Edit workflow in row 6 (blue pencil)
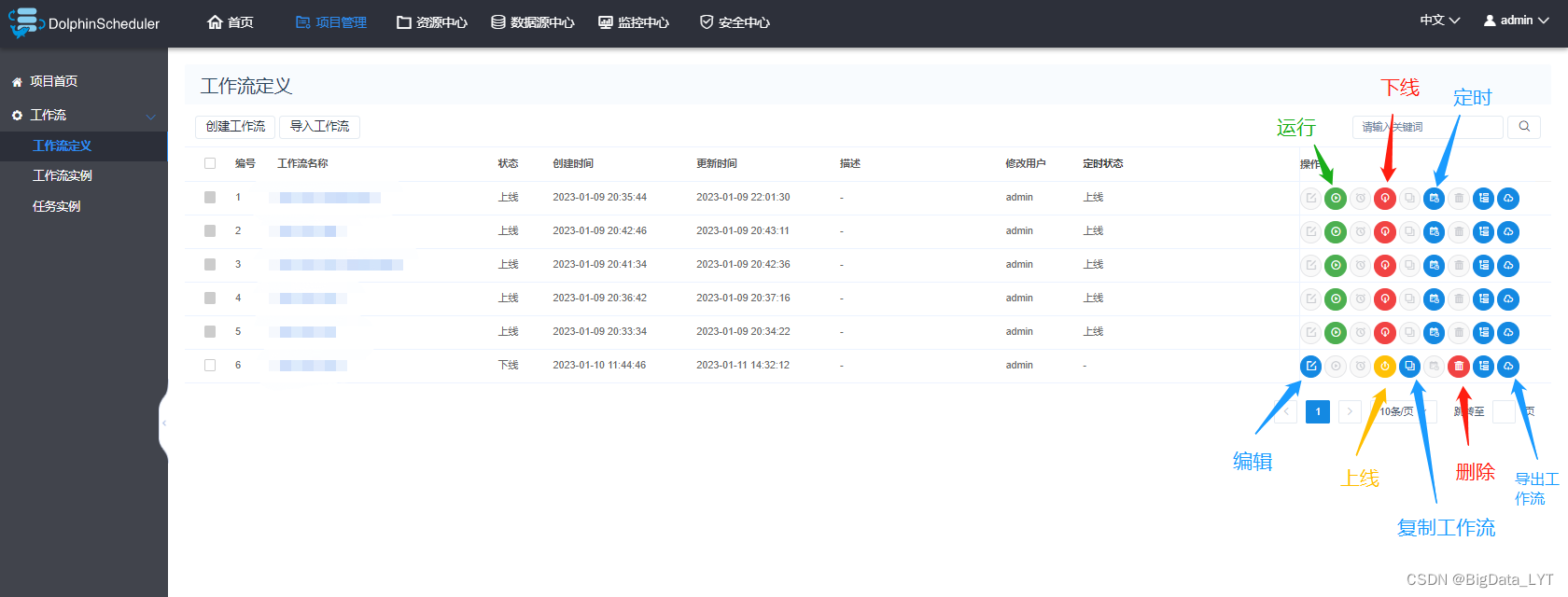 (x=1311, y=366)
